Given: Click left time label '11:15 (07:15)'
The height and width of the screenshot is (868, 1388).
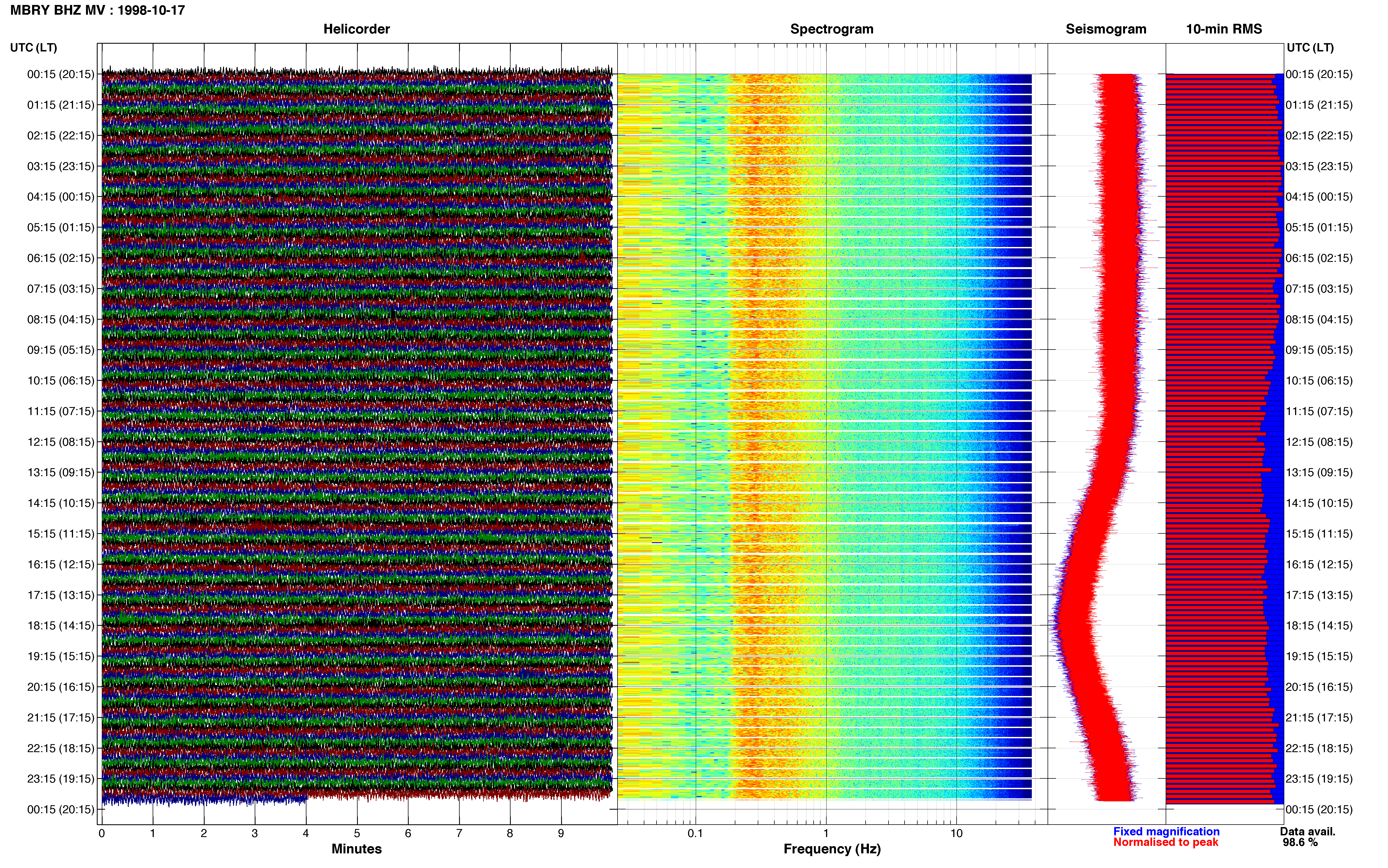Looking at the screenshot, I should [61, 411].
